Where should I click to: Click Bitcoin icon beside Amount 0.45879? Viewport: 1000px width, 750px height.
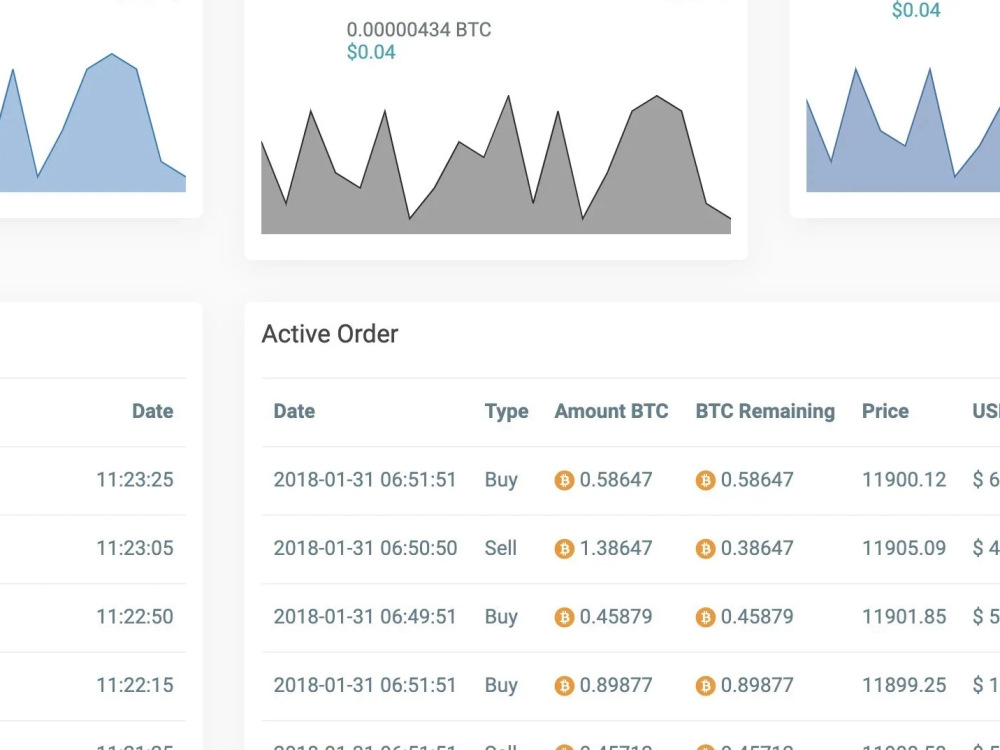(564, 617)
